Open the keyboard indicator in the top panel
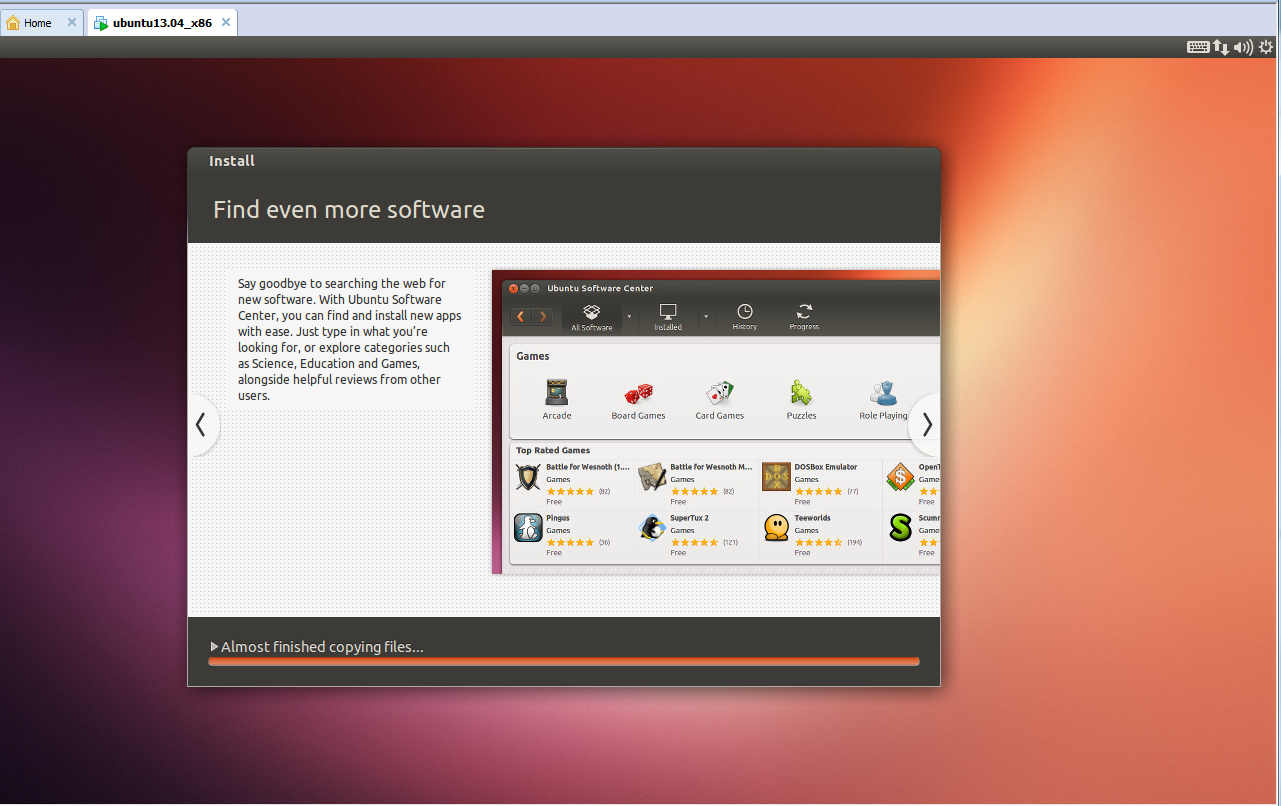The width and height of the screenshot is (1281, 806). (1198, 47)
